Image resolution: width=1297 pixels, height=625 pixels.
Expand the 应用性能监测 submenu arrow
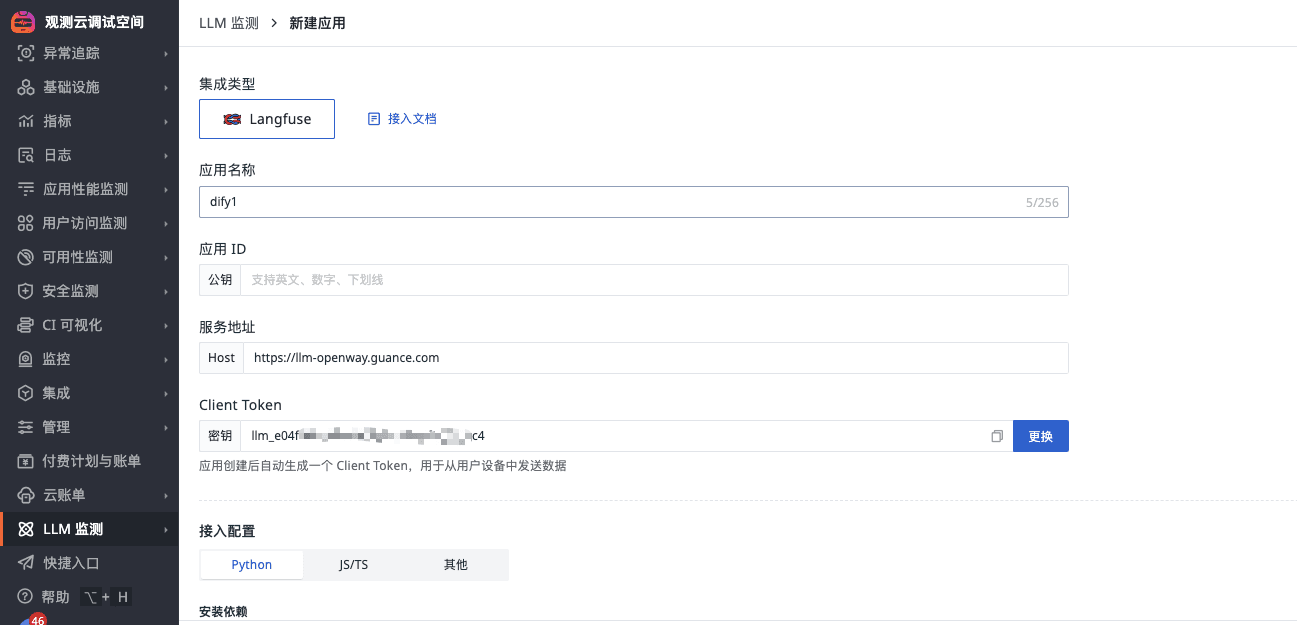(x=166, y=189)
